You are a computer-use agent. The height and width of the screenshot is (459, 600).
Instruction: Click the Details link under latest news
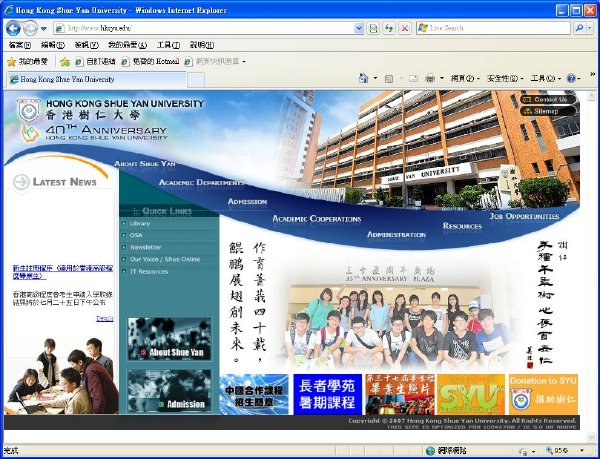104,319
